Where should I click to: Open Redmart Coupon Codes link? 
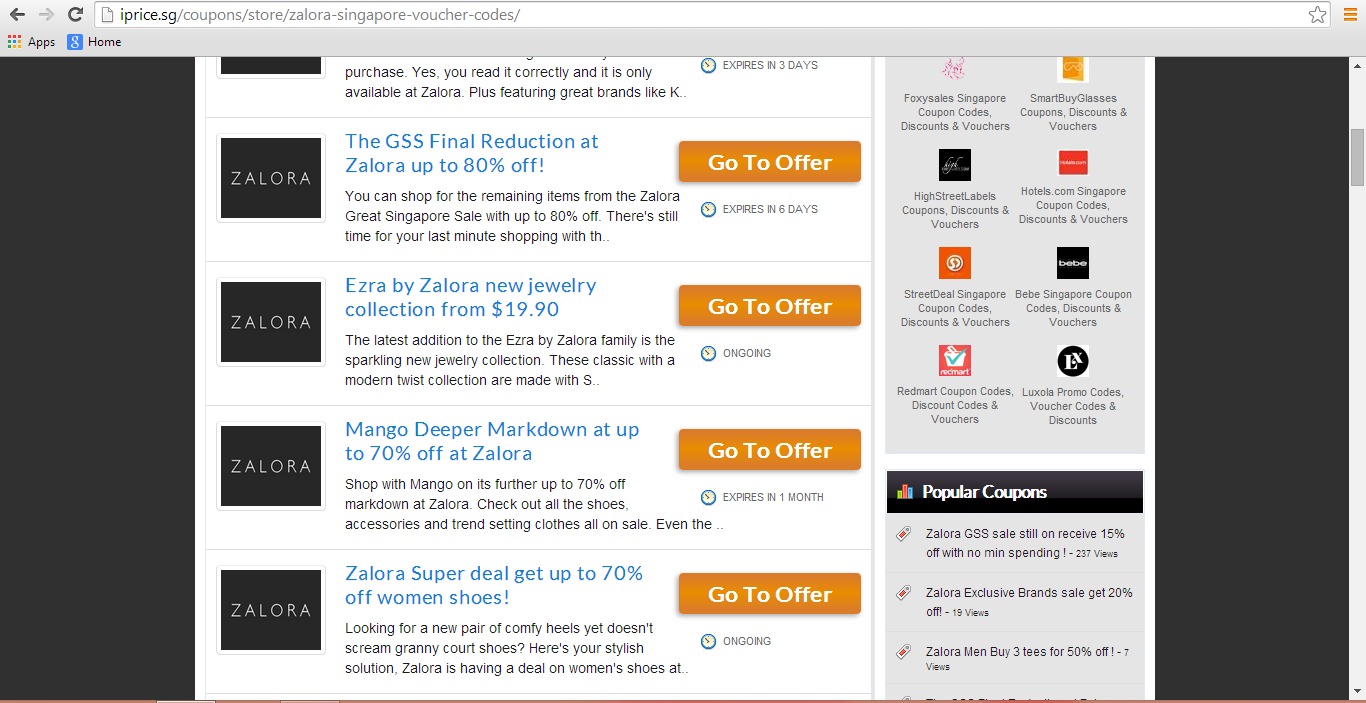955,405
